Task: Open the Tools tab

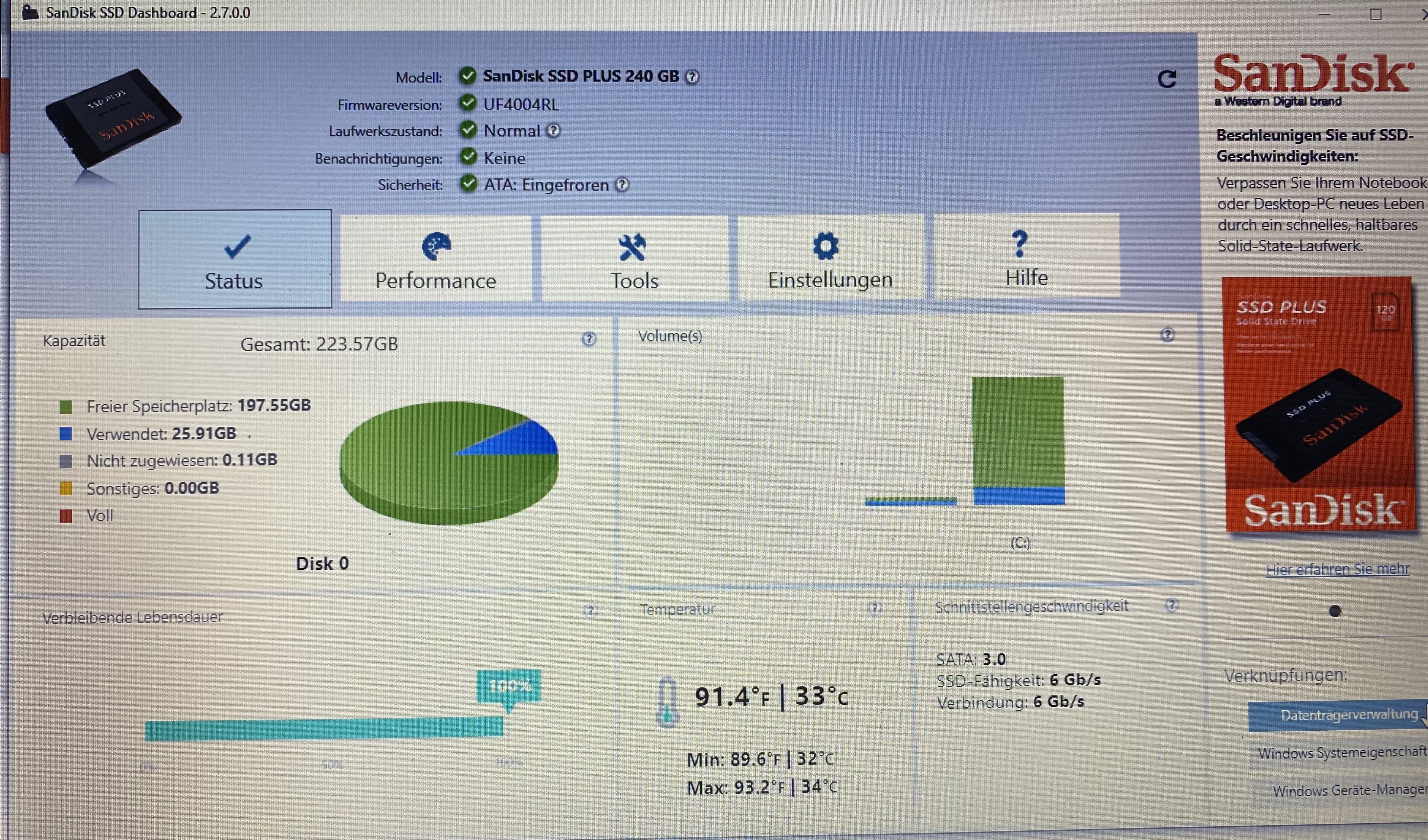Action: click(635, 258)
